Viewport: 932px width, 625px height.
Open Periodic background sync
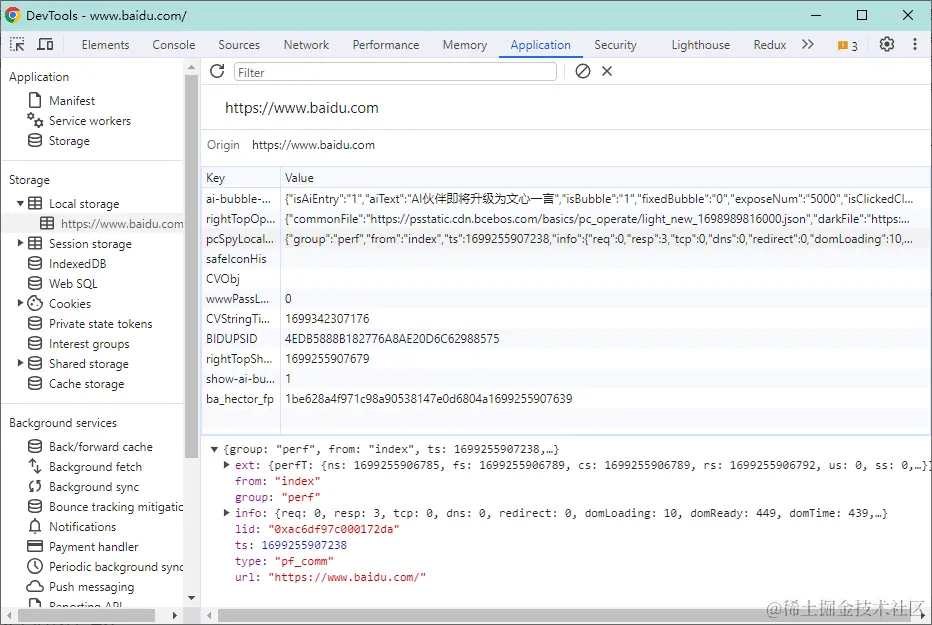click(x=115, y=567)
